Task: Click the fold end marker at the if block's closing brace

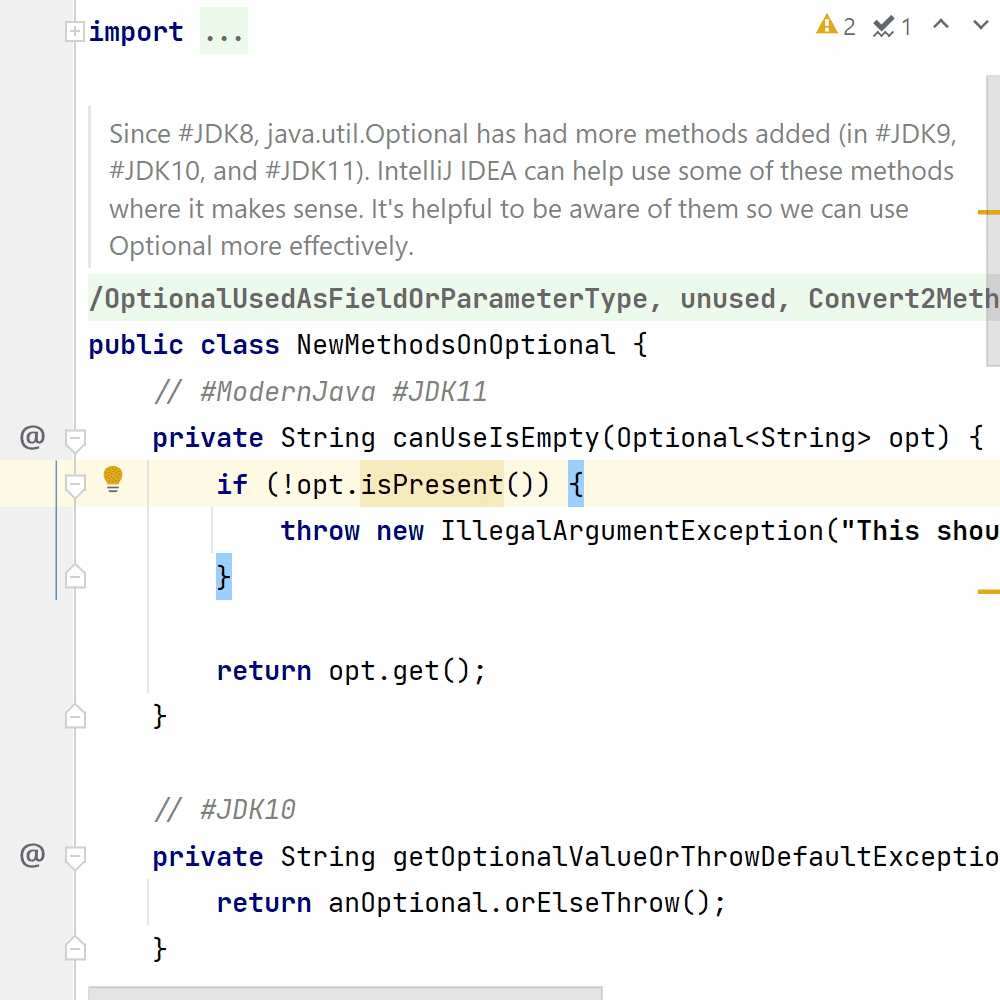Action: coord(75,577)
